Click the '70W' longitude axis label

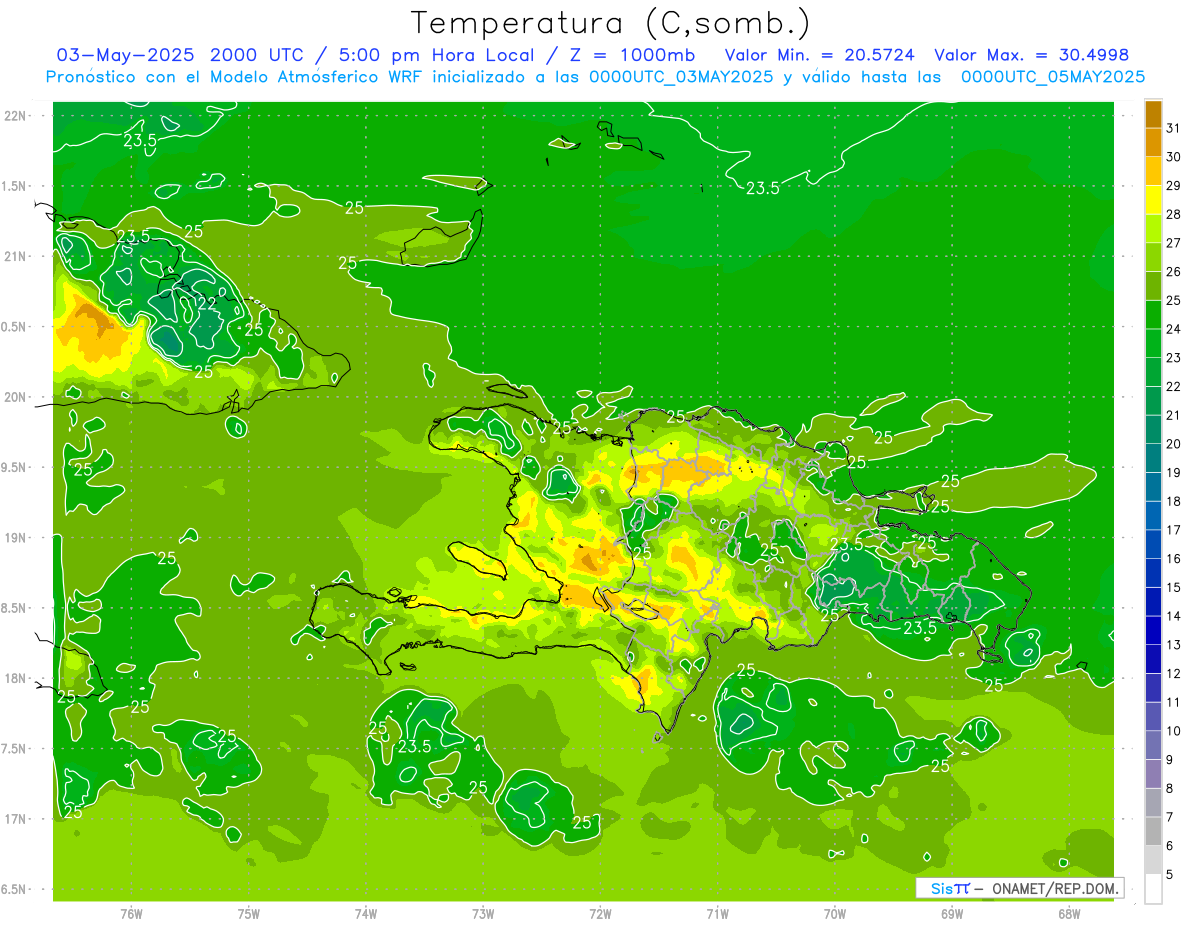(x=834, y=913)
